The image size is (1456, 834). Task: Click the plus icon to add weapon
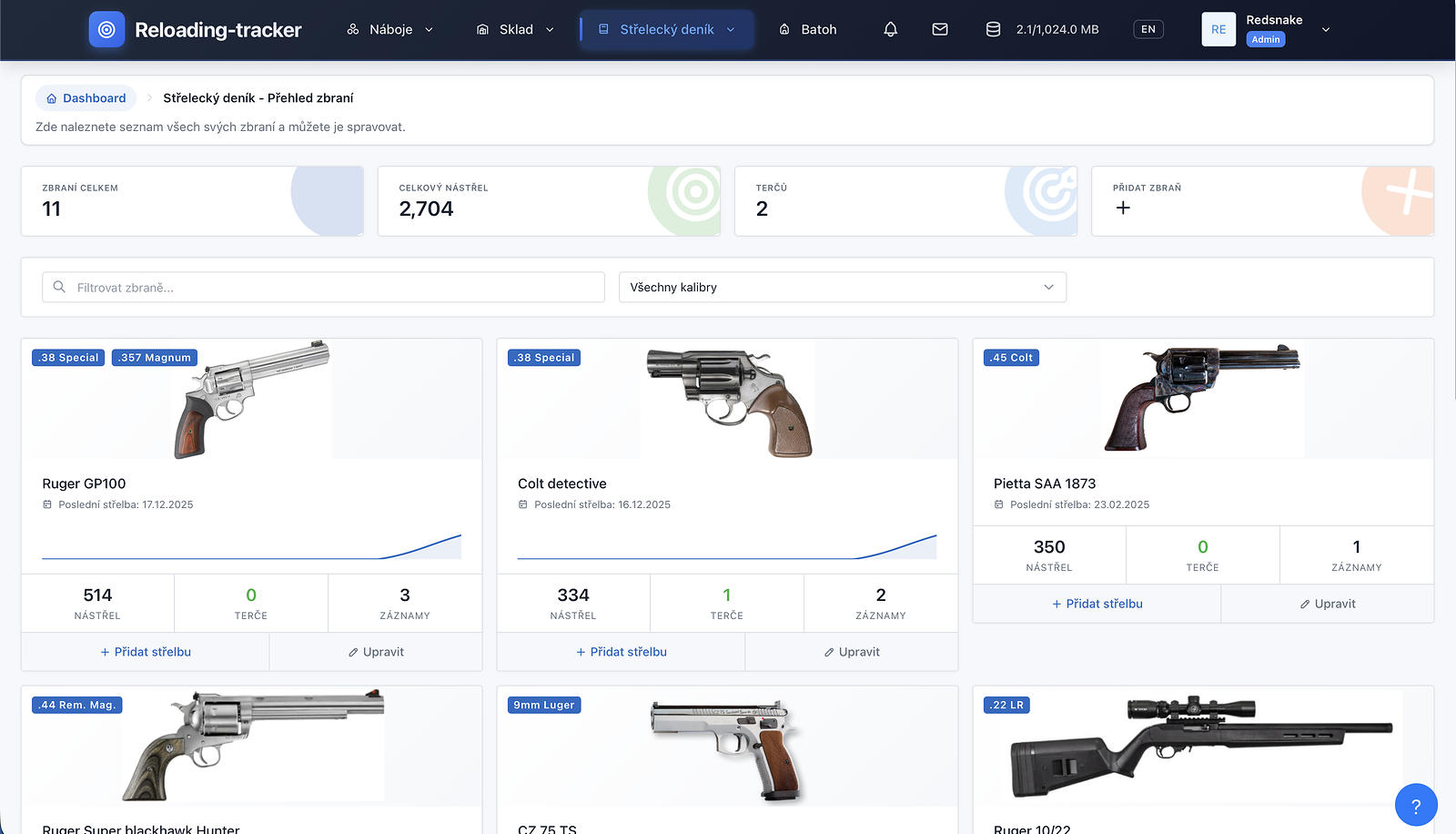click(x=1123, y=208)
